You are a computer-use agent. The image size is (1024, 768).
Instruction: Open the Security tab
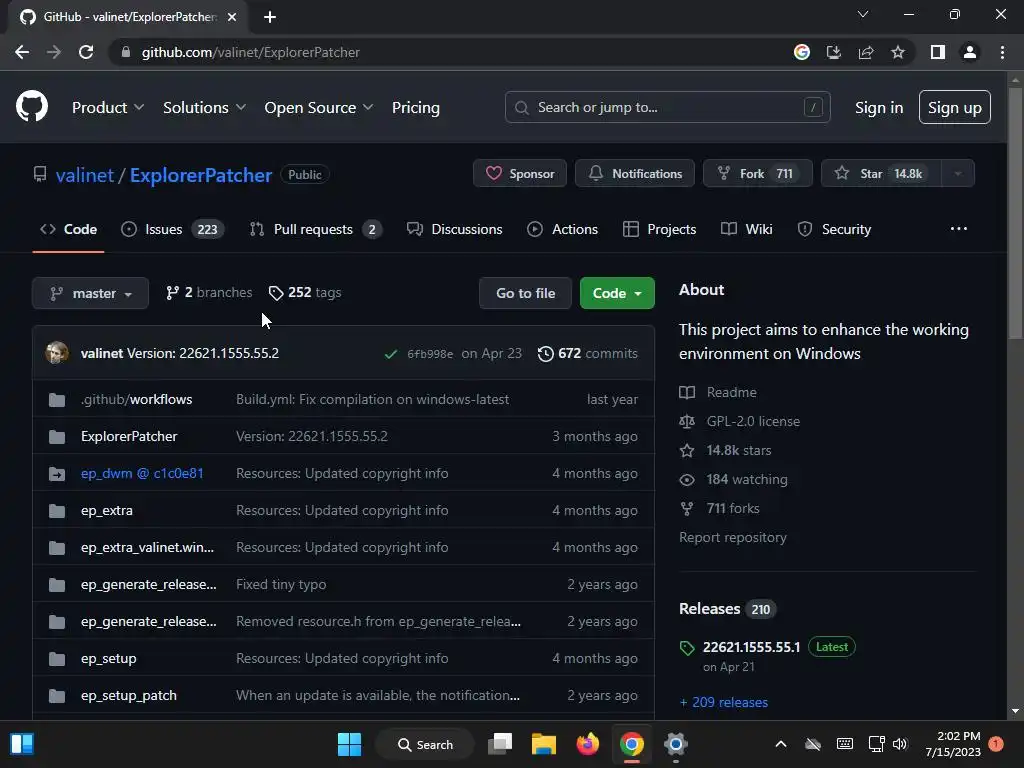tap(834, 229)
